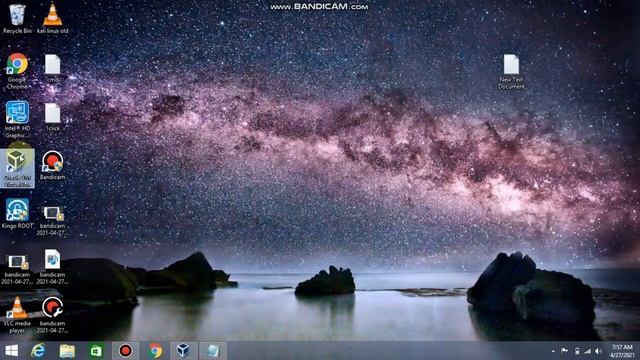Switch to VirtualBox in the taskbar
The height and width of the screenshot is (360, 640).
tap(183, 351)
